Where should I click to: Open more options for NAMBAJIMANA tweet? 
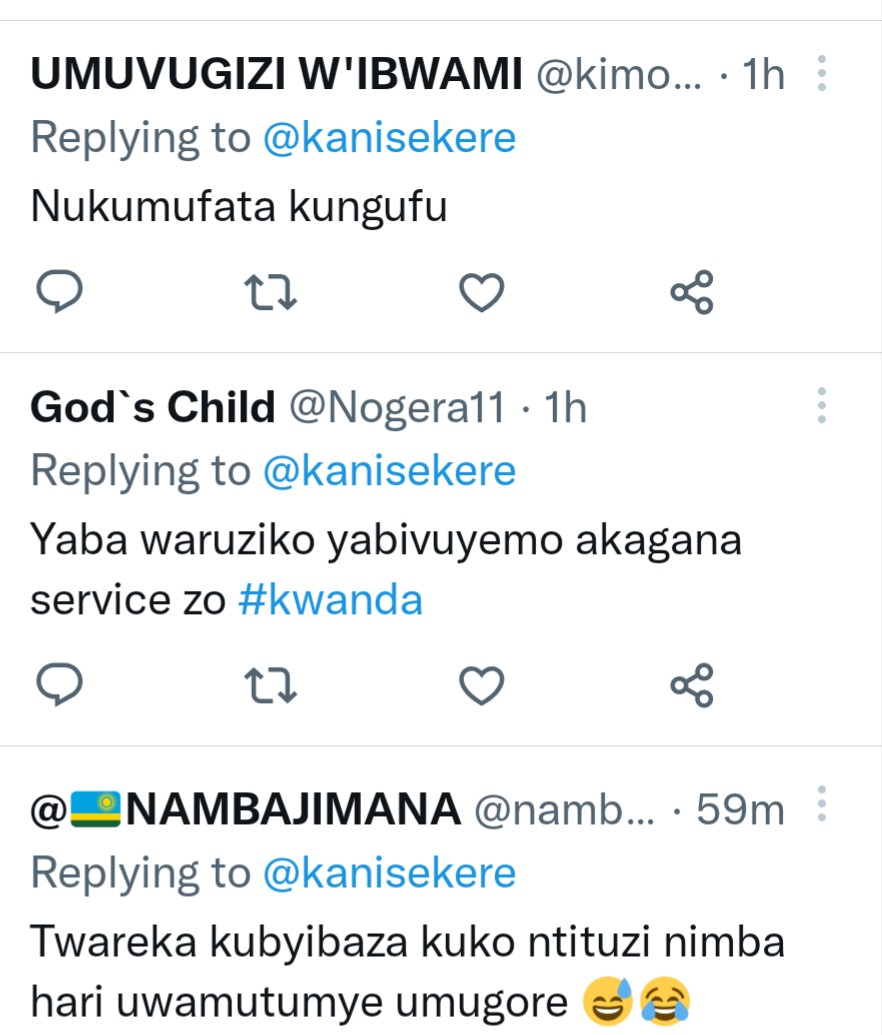point(821,803)
